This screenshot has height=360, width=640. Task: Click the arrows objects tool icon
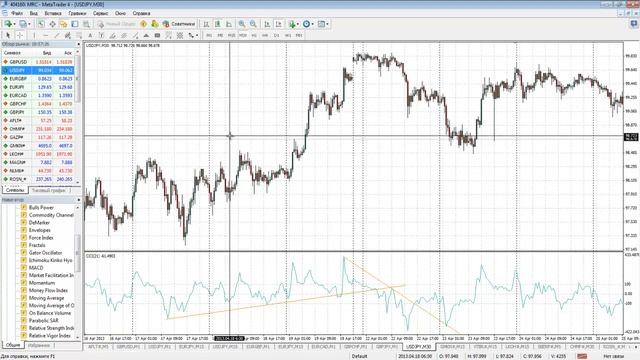pyautogui.click(x=191, y=36)
